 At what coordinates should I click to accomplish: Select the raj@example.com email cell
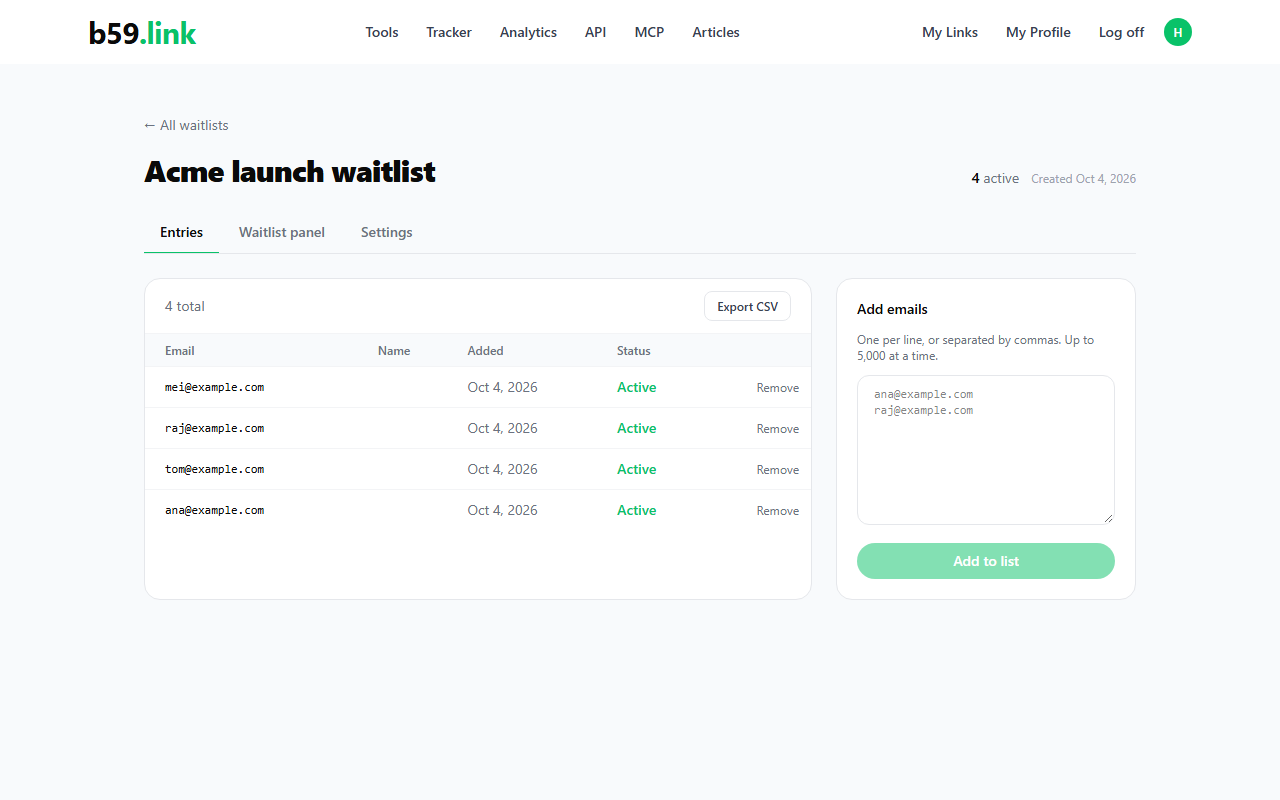(215, 428)
